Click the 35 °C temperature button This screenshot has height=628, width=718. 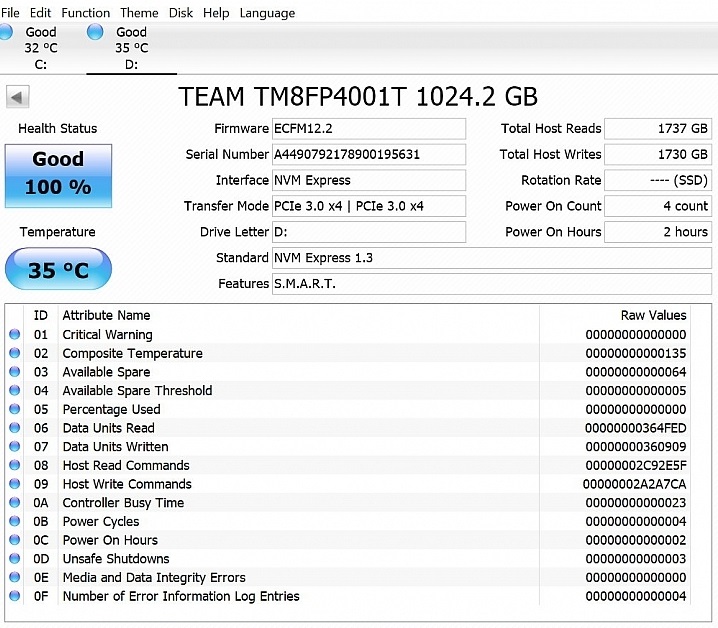[x=58, y=269]
